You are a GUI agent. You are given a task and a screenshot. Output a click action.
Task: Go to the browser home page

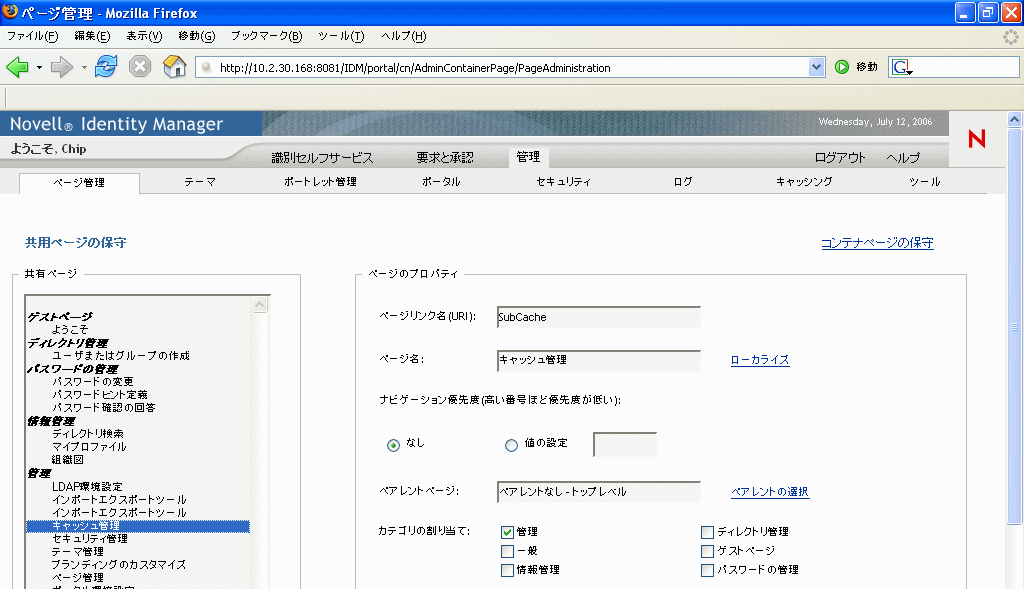[x=176, y=66]
